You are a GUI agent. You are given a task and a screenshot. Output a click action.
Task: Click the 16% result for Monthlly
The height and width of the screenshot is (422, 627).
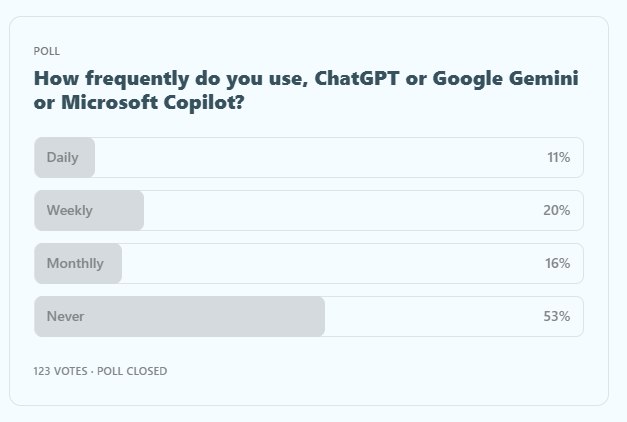[x=557, y=263]
